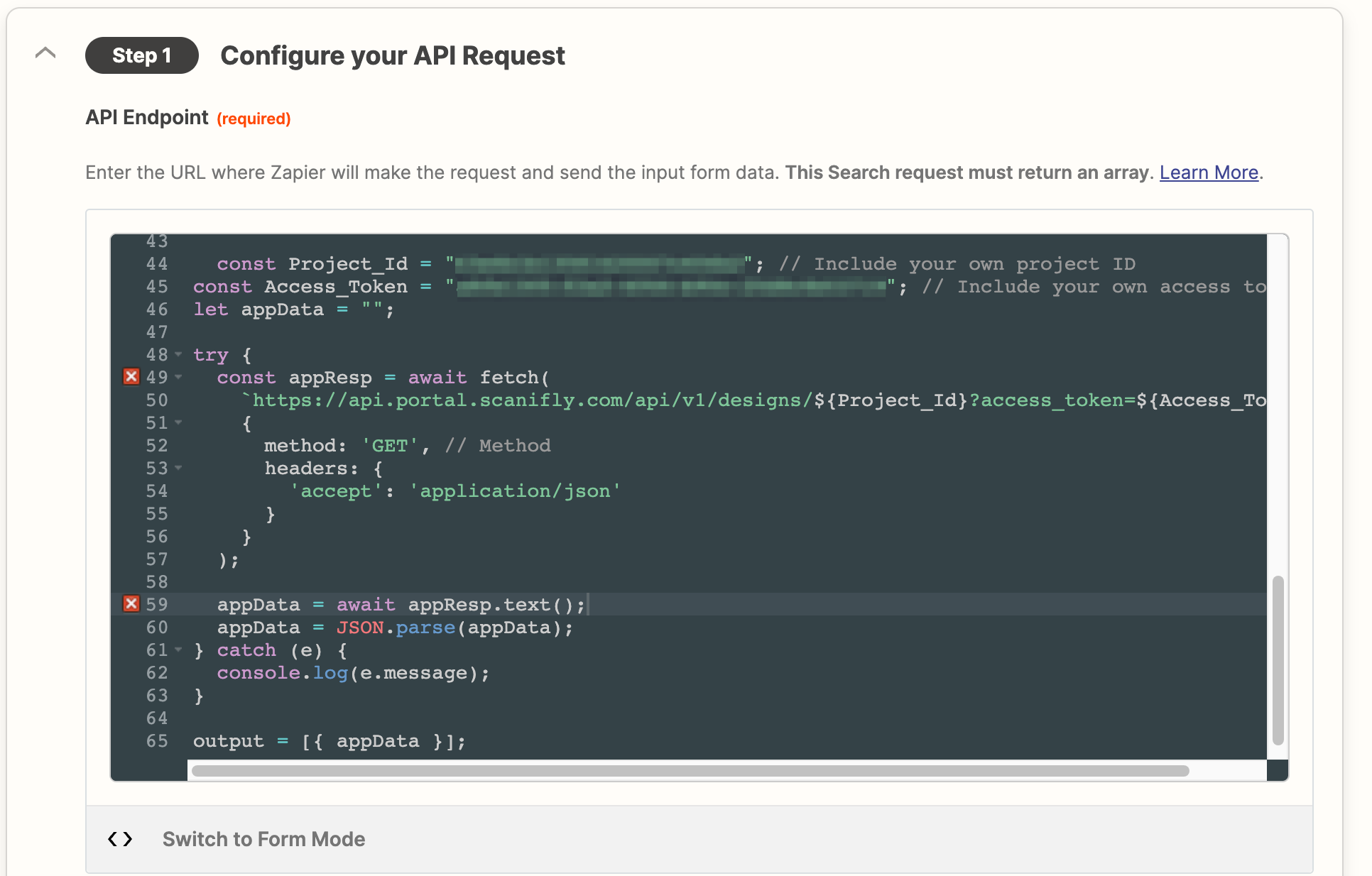Click the '// Method' comment
1372x876 pixels.
[x=497, y=446]
